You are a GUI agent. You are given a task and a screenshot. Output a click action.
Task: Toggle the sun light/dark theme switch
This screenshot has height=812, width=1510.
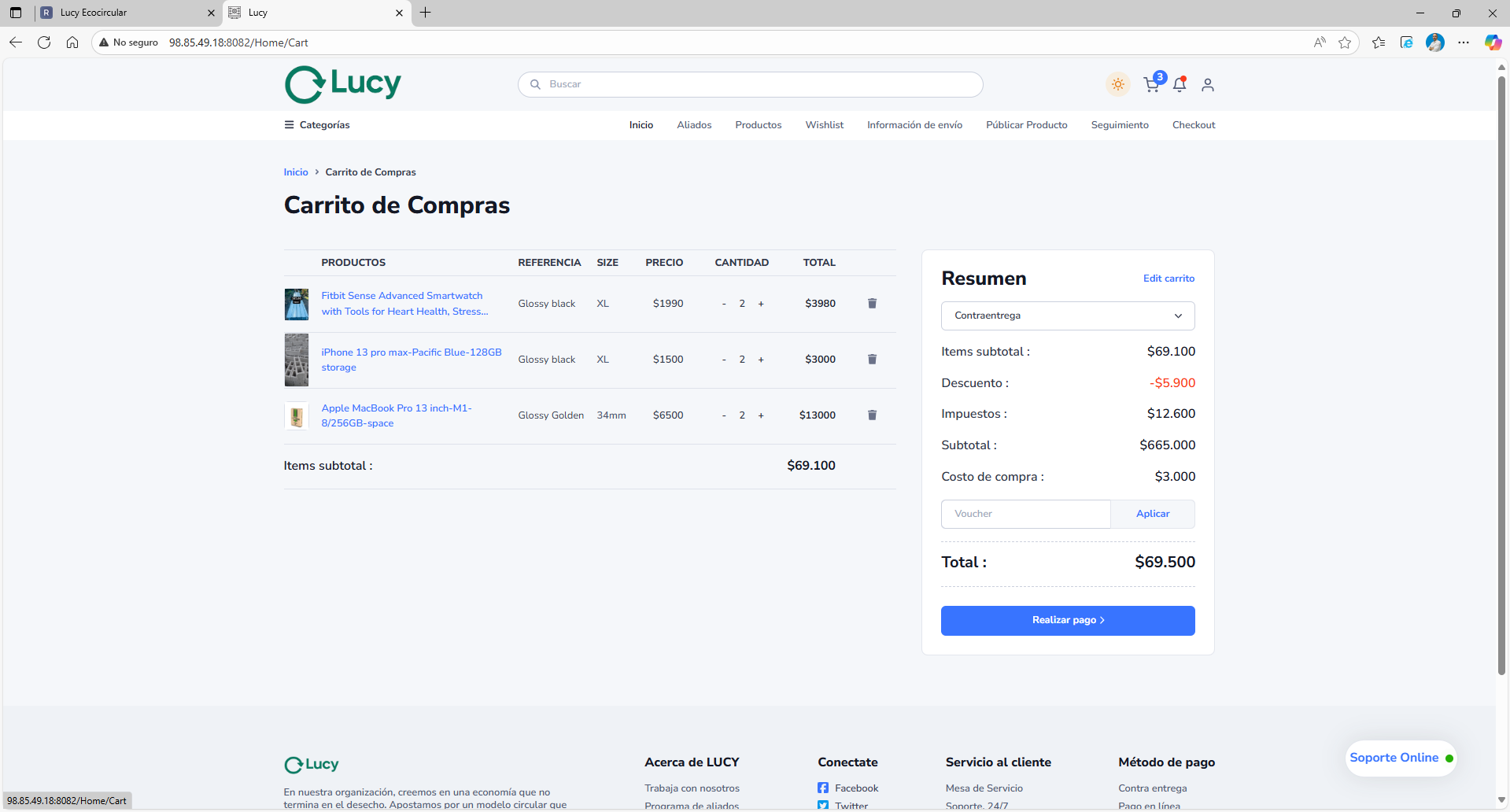(1117, 84)
